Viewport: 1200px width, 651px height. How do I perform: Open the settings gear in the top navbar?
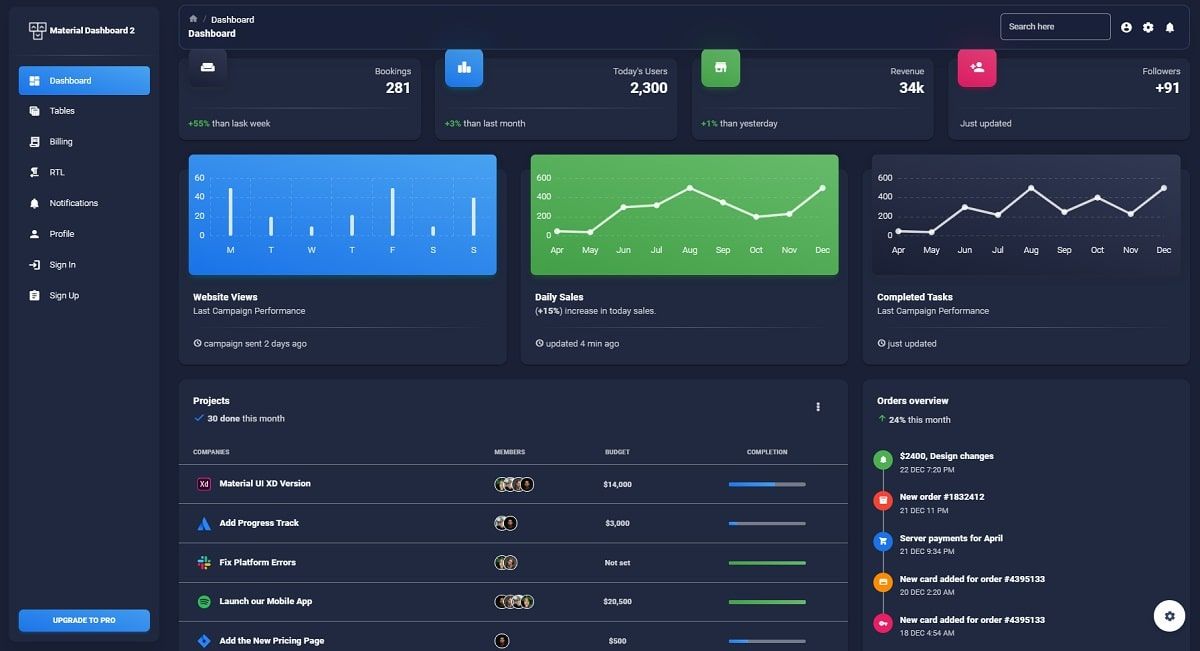point(1148,27)
